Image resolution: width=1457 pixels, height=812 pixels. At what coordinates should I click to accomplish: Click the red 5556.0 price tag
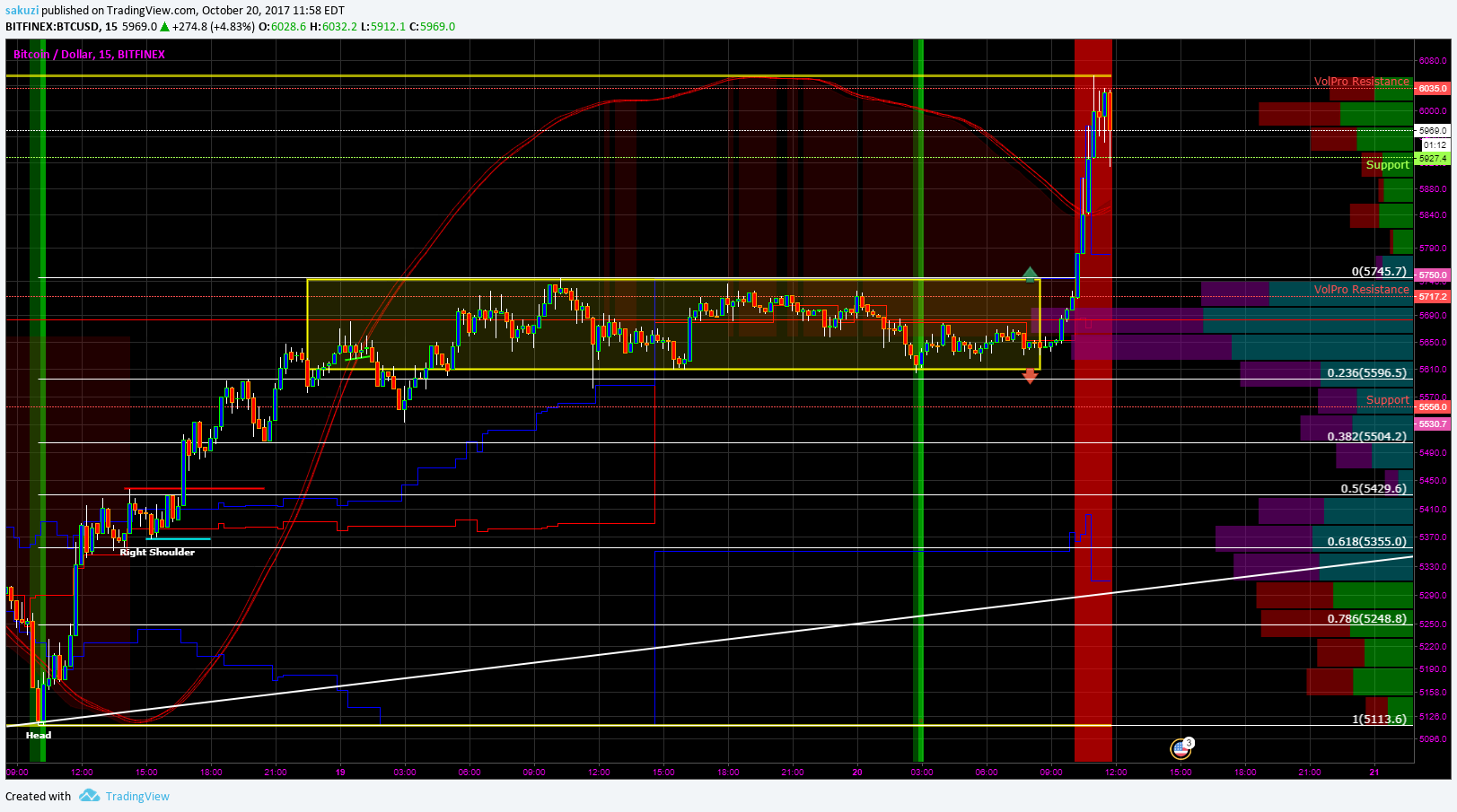(1433, 407)
